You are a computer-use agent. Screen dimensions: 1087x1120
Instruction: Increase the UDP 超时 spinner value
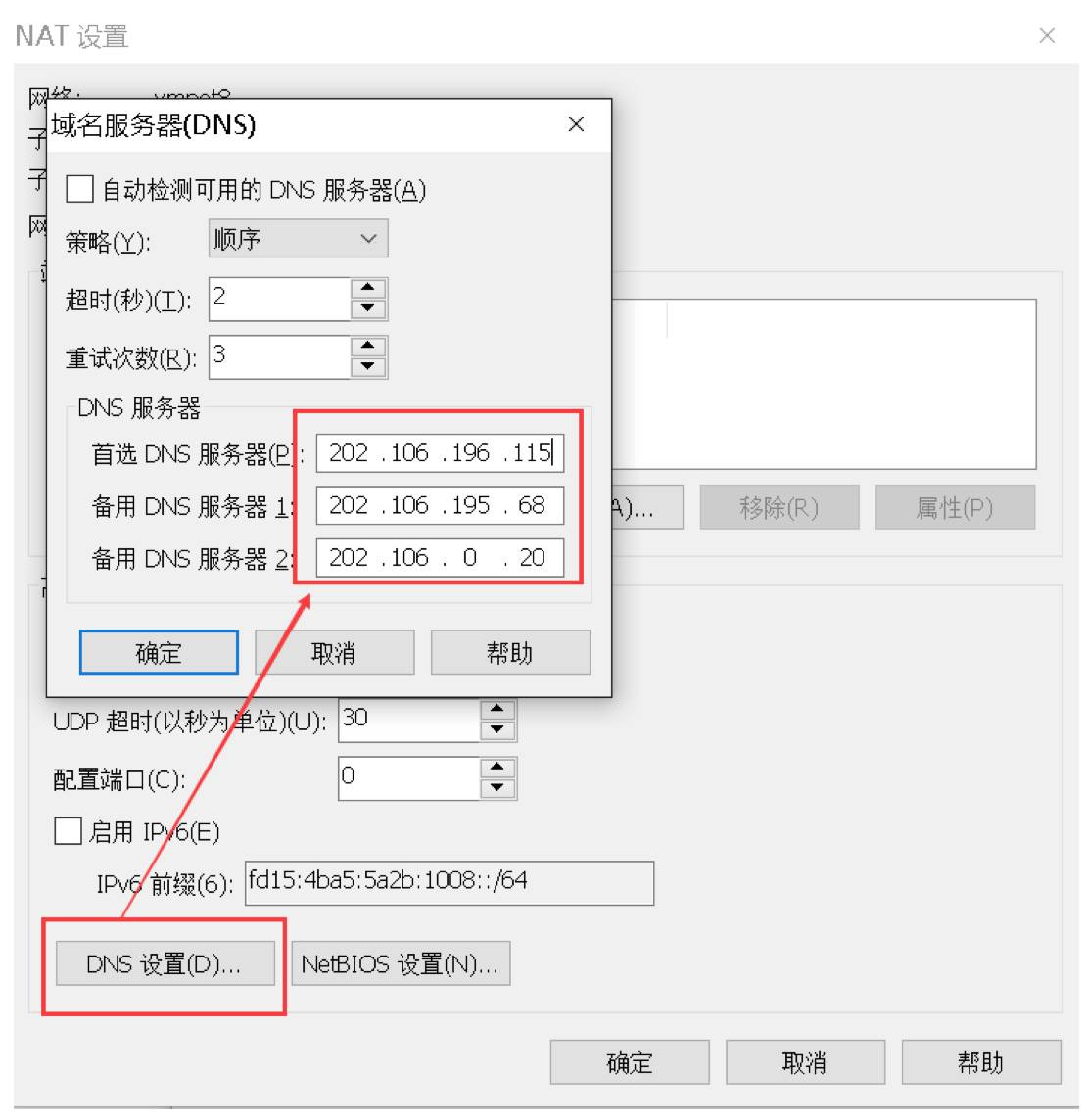(x=497, y=709)
